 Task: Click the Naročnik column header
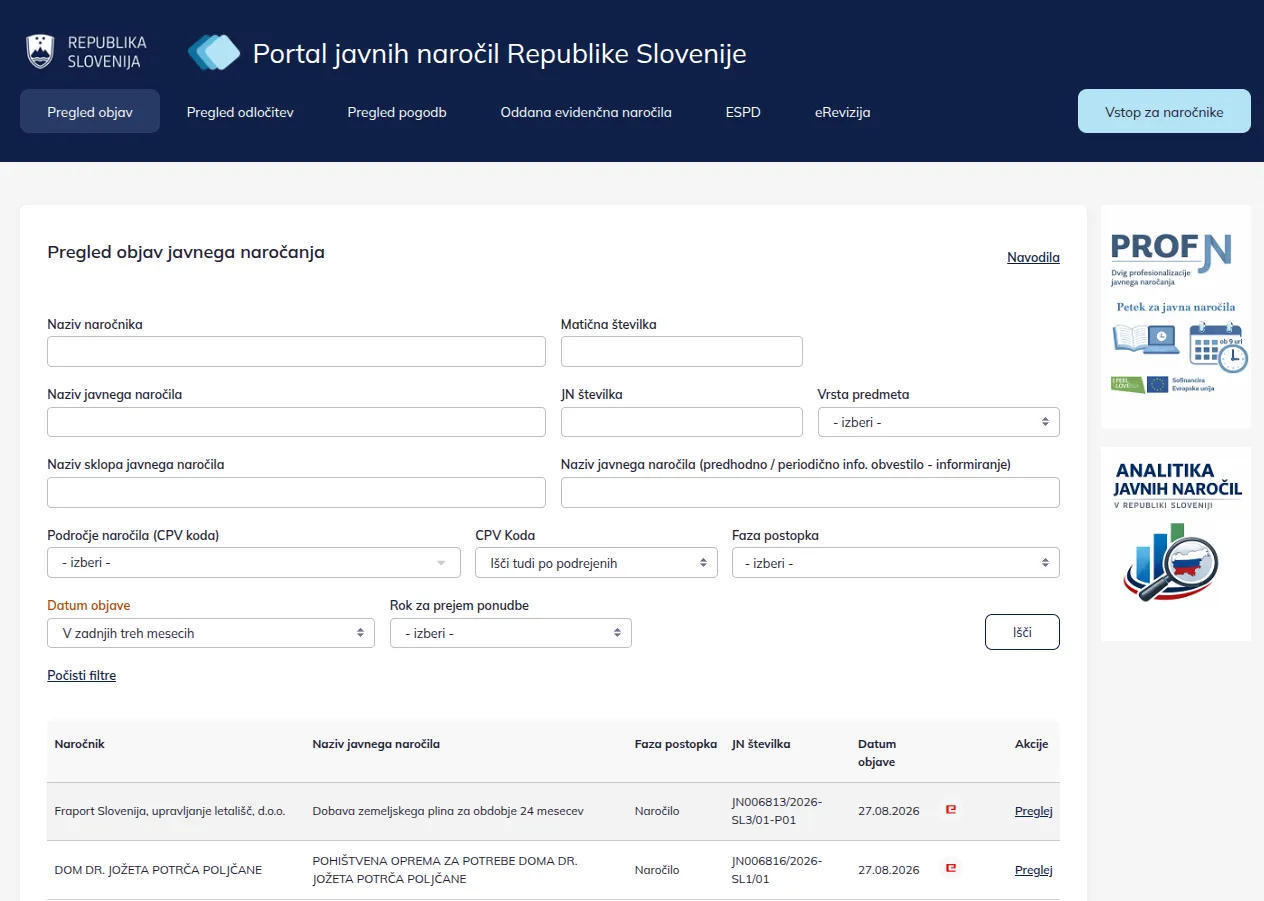pyautogui.click(x=80, y=744)
